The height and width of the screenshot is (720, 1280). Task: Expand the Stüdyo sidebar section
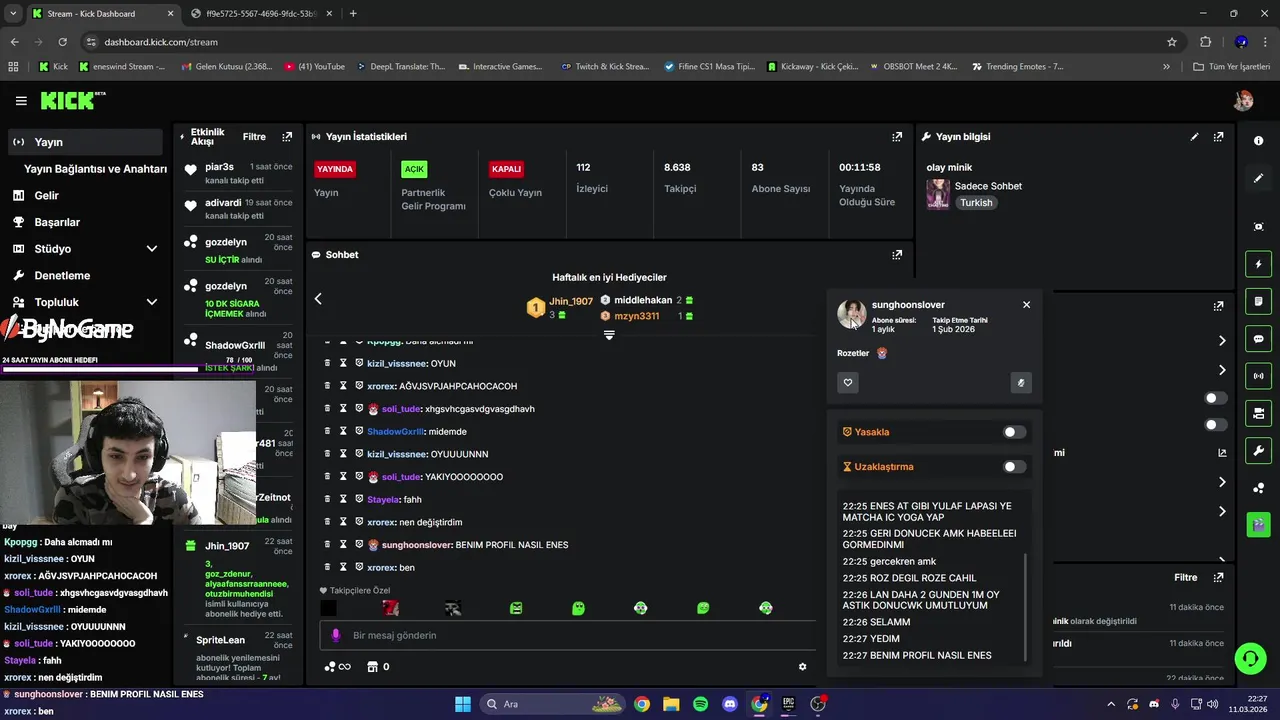pos(151,249)
